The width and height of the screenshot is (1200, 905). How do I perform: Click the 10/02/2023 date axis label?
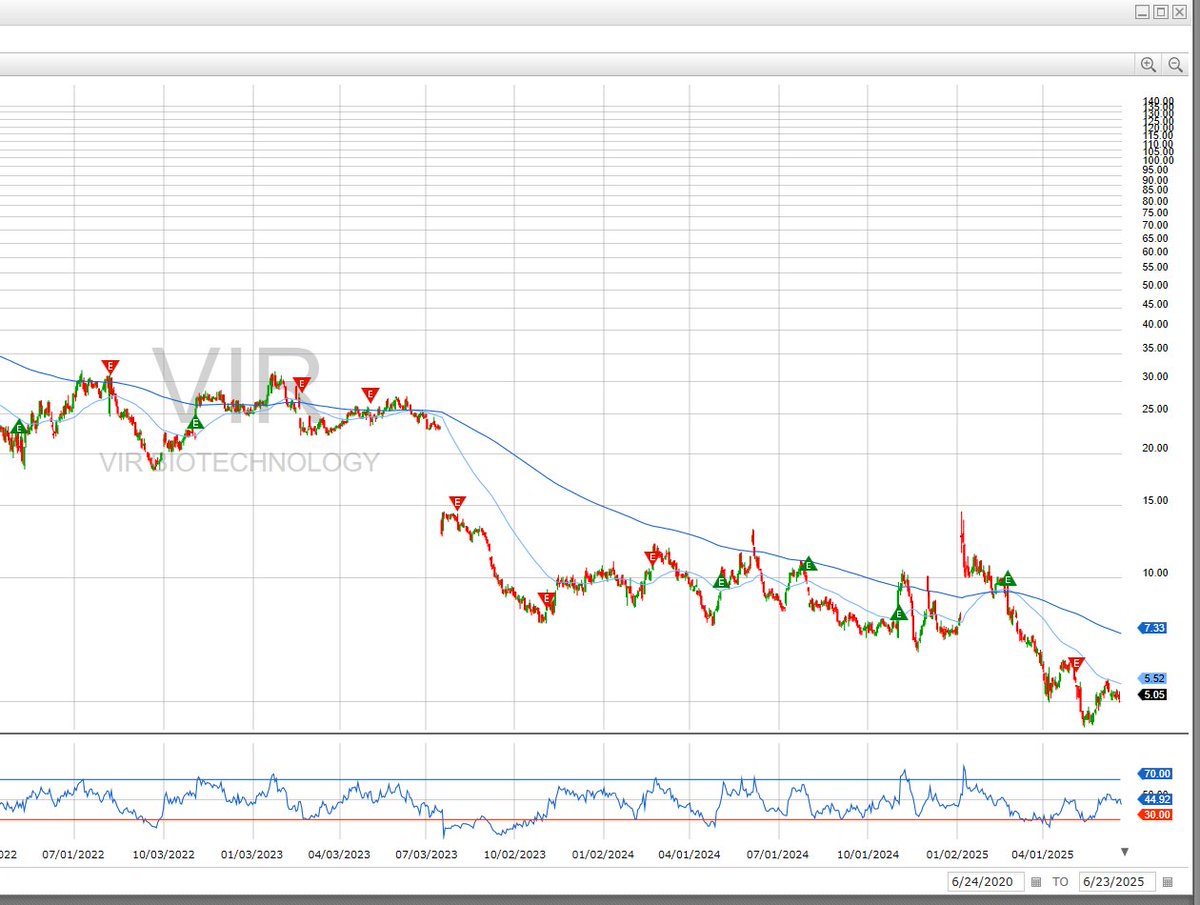(515, 855)
